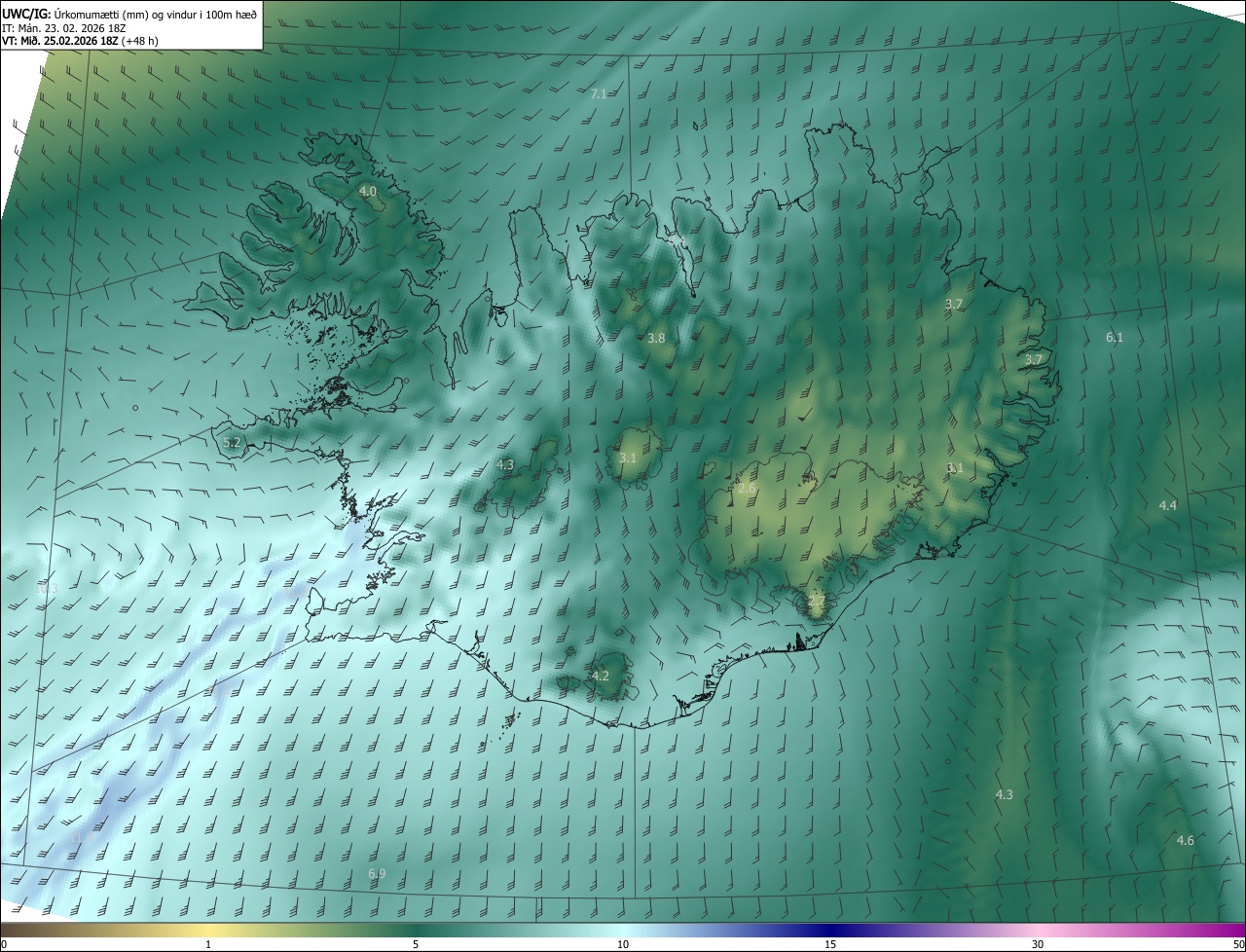1246x952 pixels.
Task: Click the 1 tick on the colour scale
Action: [x=208, y=944]
